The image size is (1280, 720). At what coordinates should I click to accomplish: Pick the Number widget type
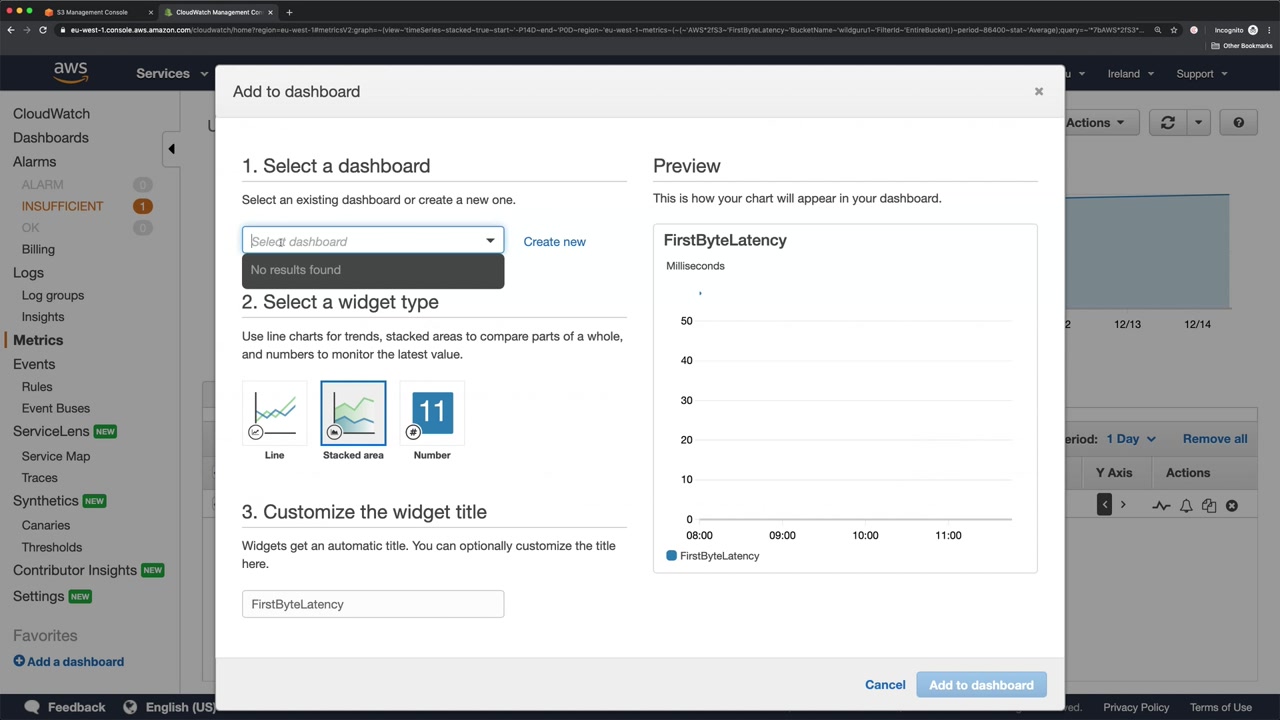point(432,414)
